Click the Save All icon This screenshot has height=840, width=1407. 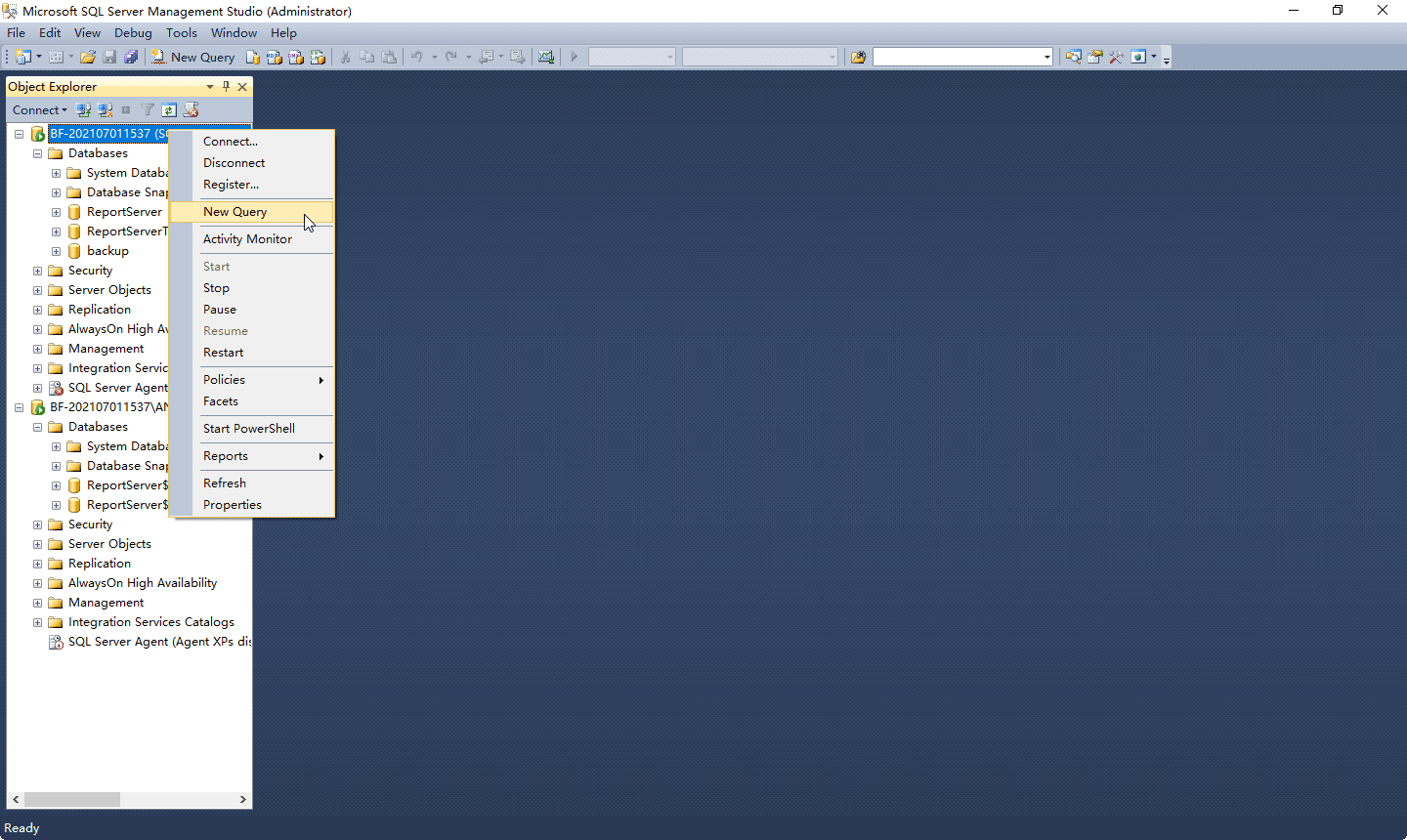tap(131, 57)
